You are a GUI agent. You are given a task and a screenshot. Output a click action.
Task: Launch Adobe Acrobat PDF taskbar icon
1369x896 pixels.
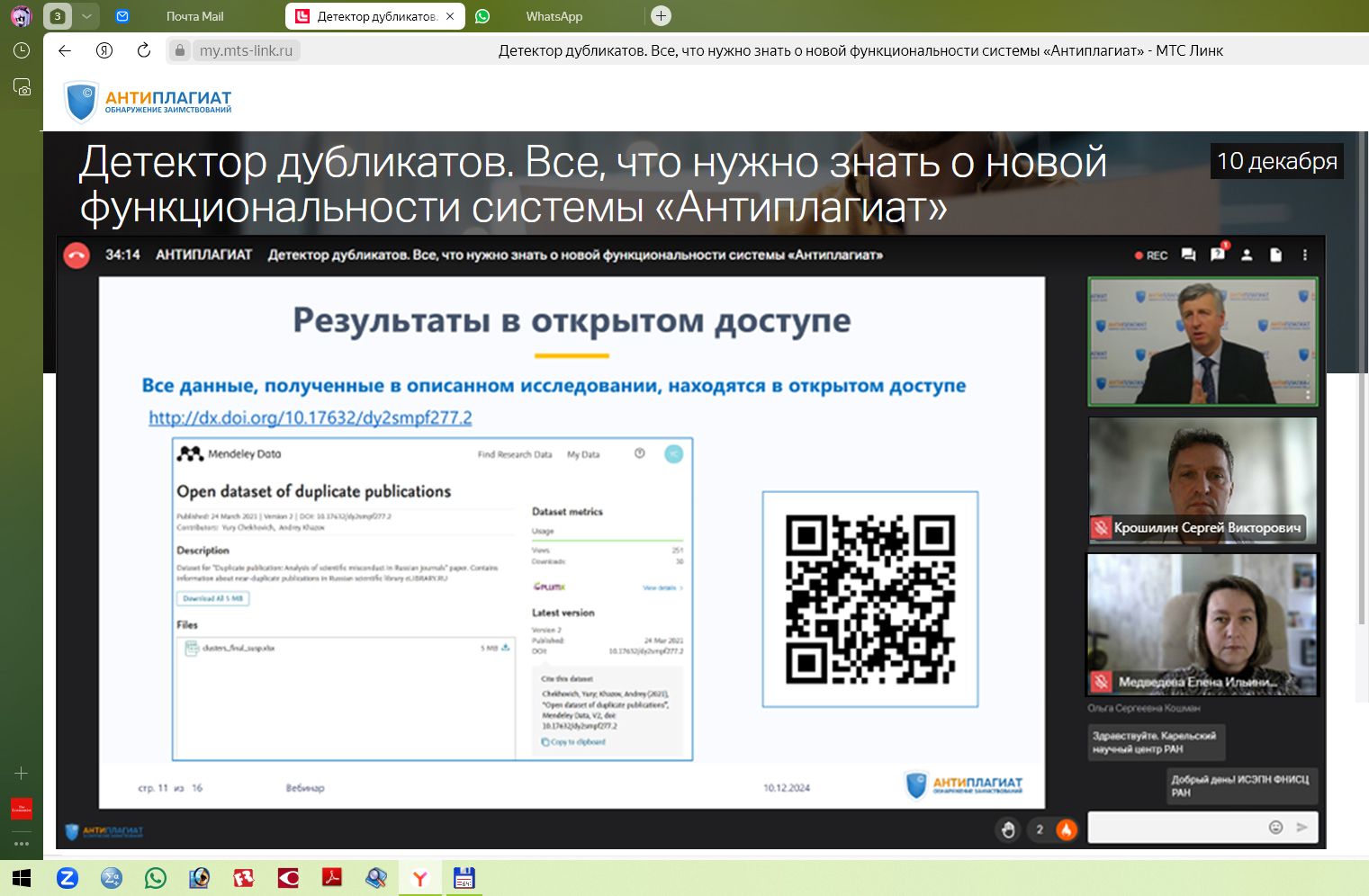tap(332, 878)
